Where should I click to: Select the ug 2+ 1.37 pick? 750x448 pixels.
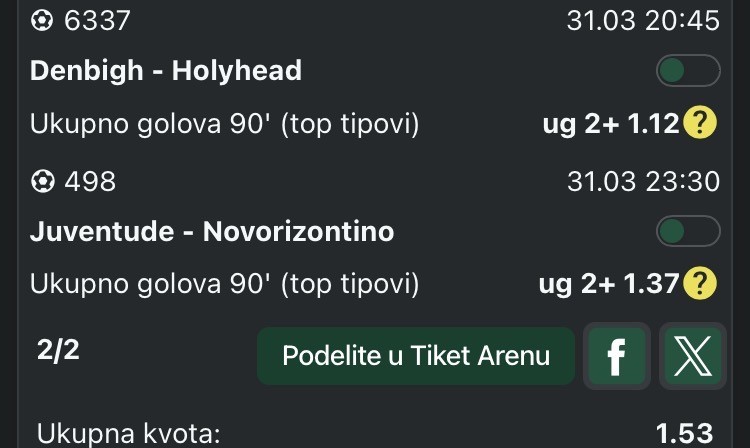click(x=609, y=285)
